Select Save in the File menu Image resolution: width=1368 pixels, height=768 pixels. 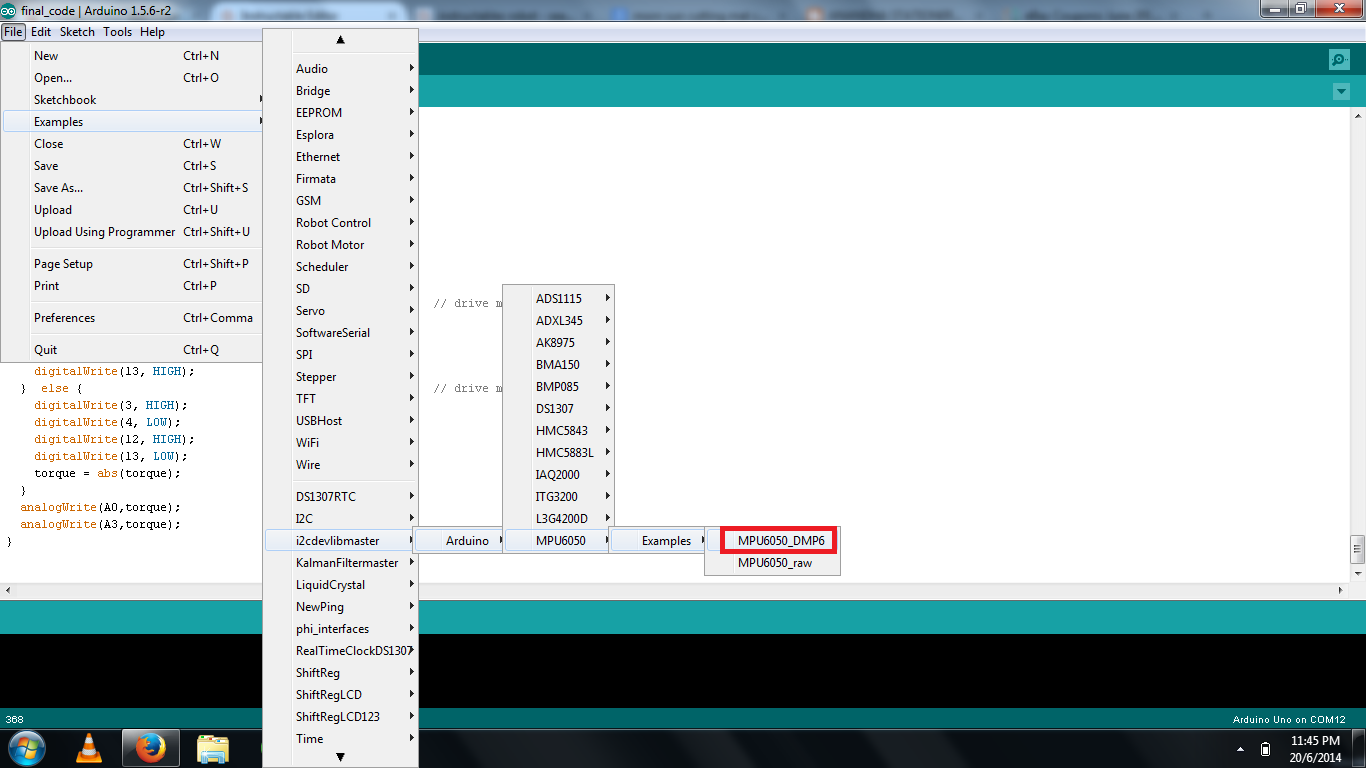pyautogui.click(x=132, y=166)
